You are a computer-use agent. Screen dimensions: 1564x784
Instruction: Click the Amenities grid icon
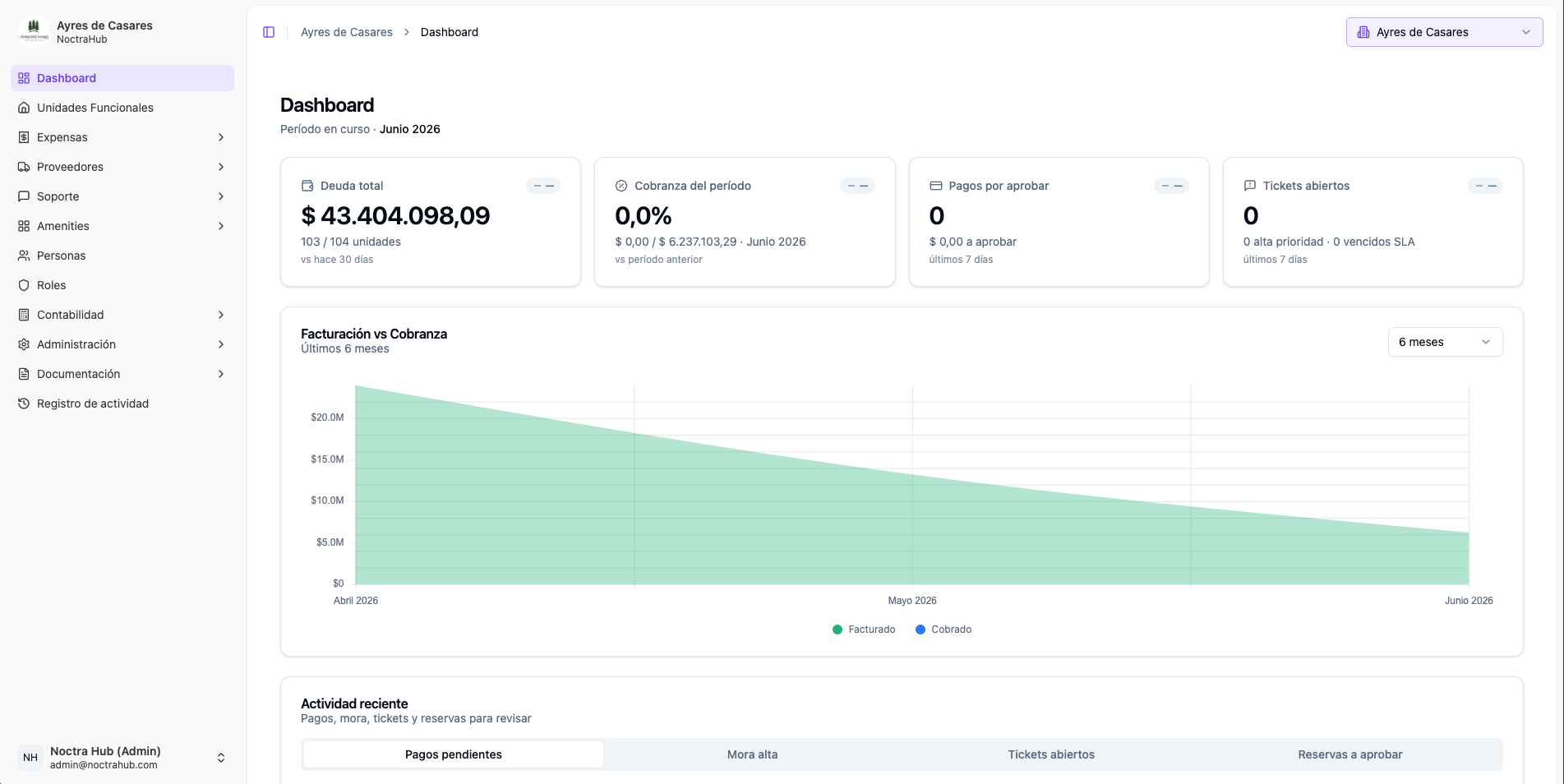tap(24, 226)
